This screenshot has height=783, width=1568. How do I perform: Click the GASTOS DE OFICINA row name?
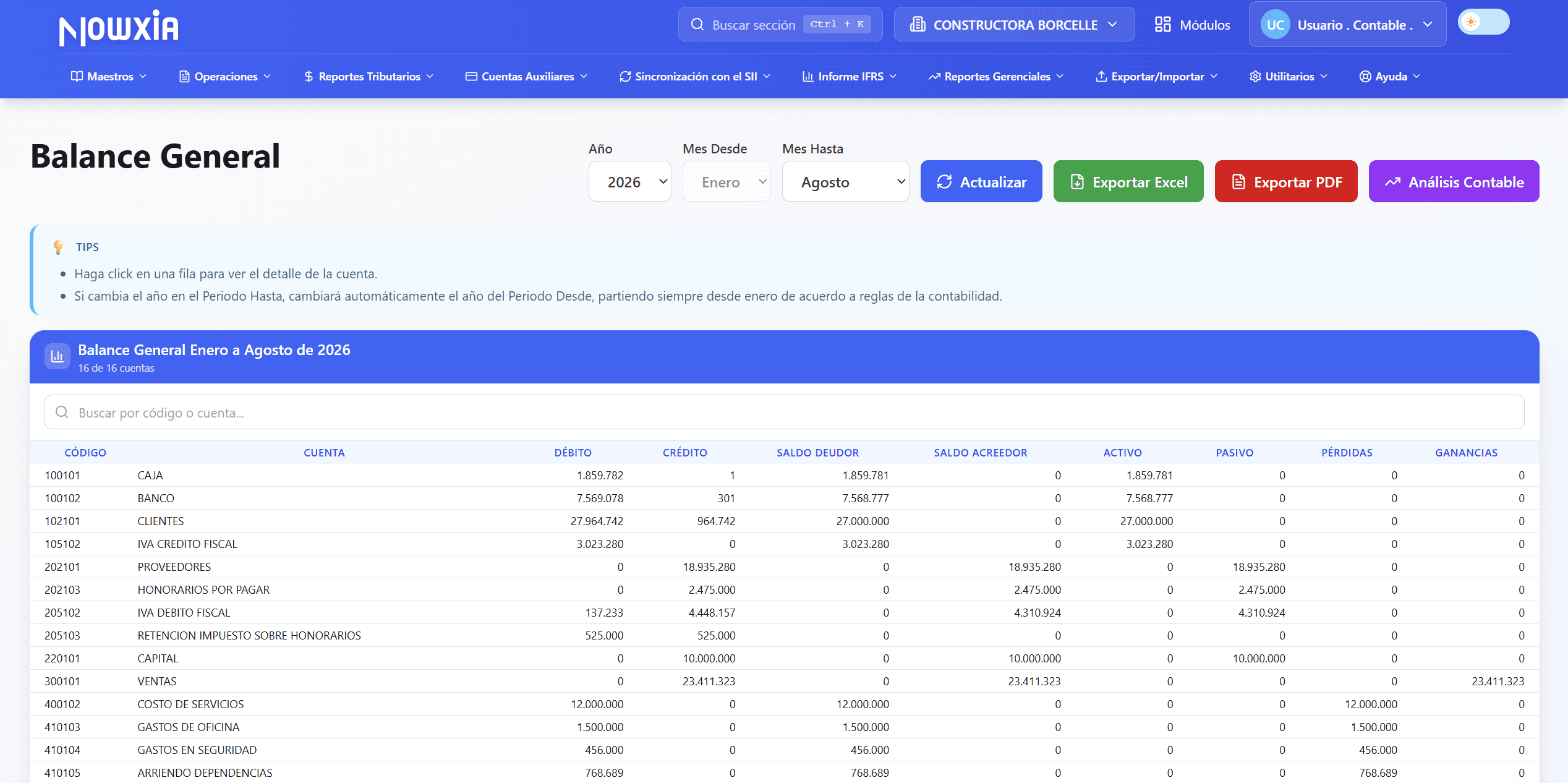pos(189,727)
